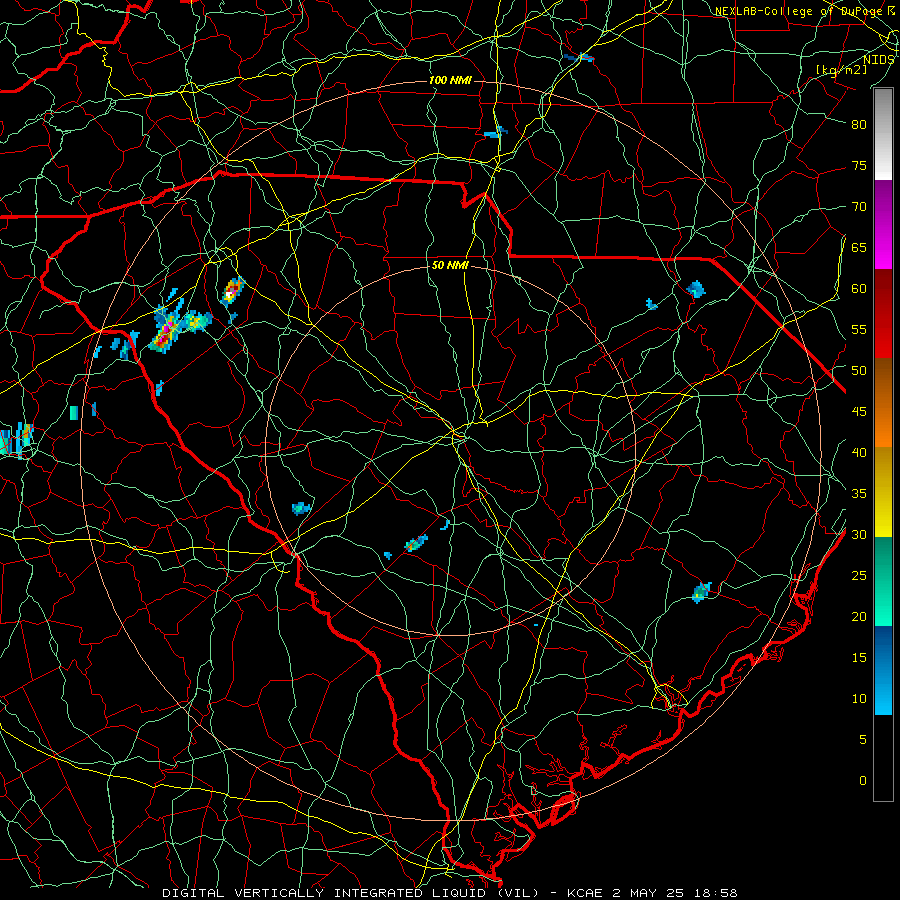Click the "10" value on the VIL scale

pyautogui.click(x=859, y=699)
